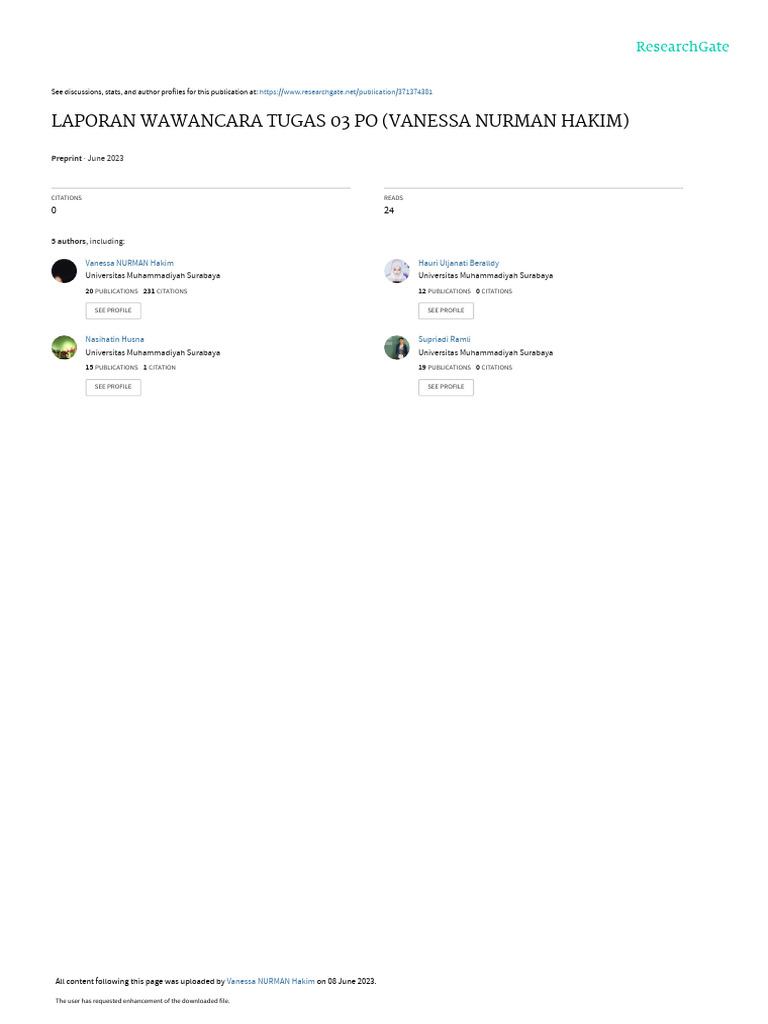Click the ResearchGate logo

click(x=682, y=46)
